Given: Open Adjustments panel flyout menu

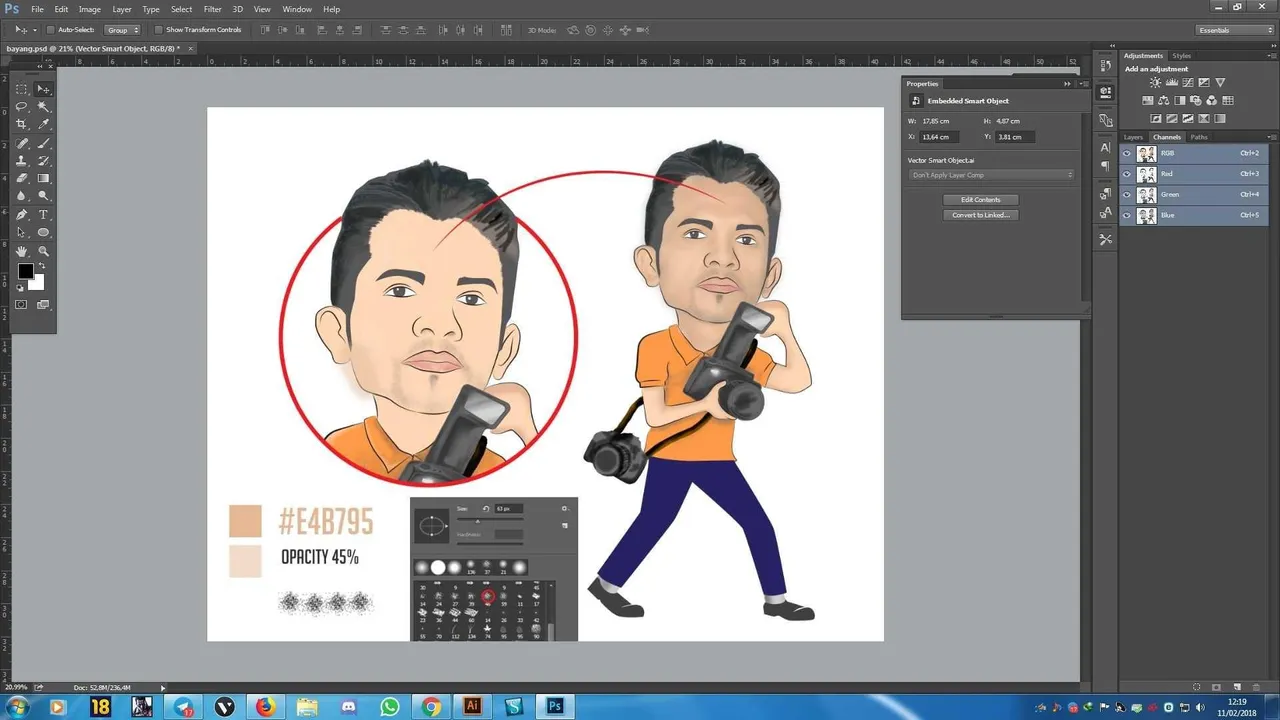Looking at the screenshot, I should [1272, 56].
